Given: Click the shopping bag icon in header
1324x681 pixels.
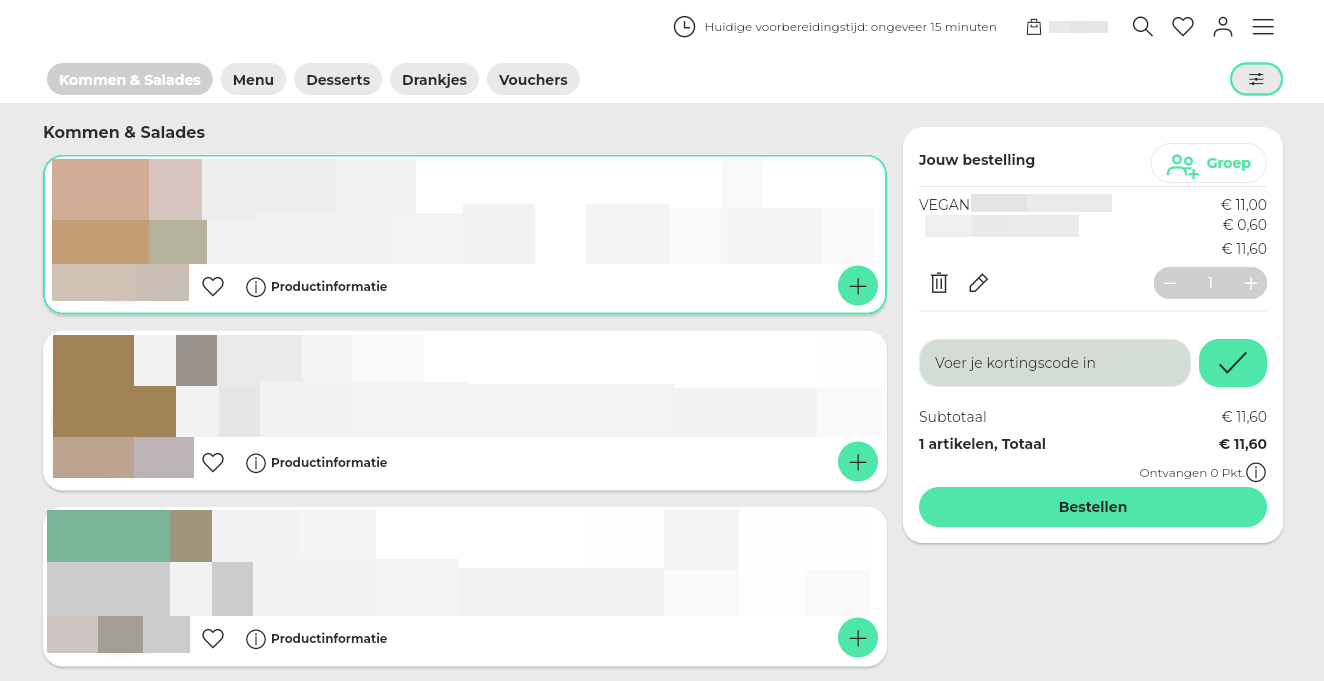Looking at the screenshot, I should point(1034,27).
